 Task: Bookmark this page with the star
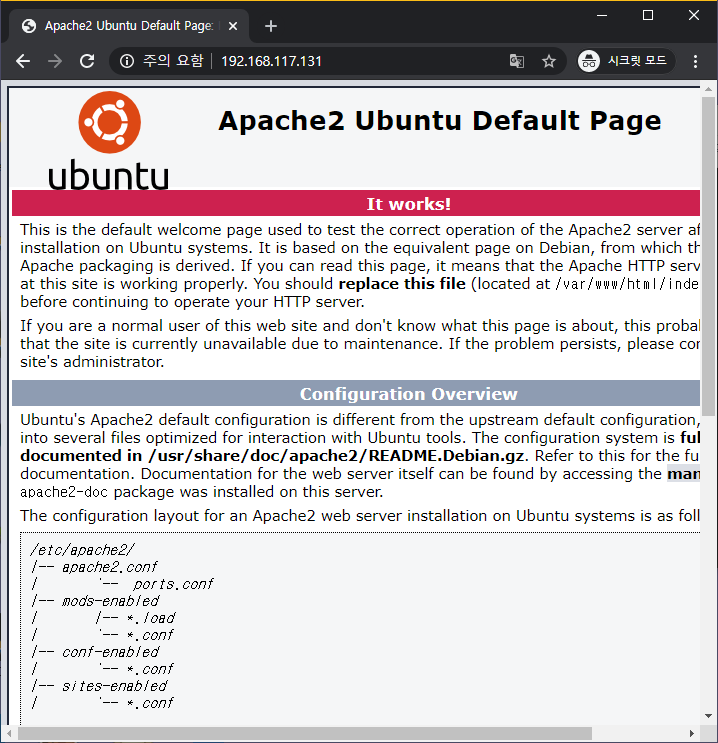[x=549, y=61]
